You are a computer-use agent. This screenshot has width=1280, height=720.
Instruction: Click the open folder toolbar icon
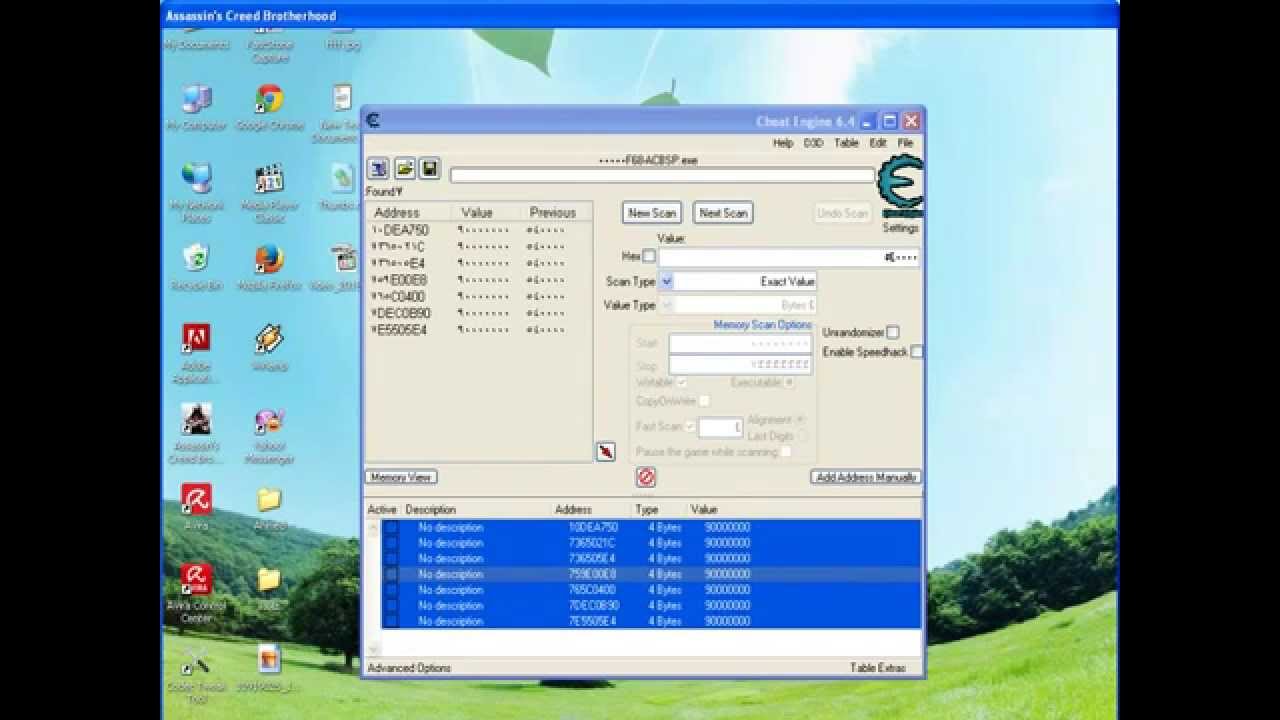(404, 168)
